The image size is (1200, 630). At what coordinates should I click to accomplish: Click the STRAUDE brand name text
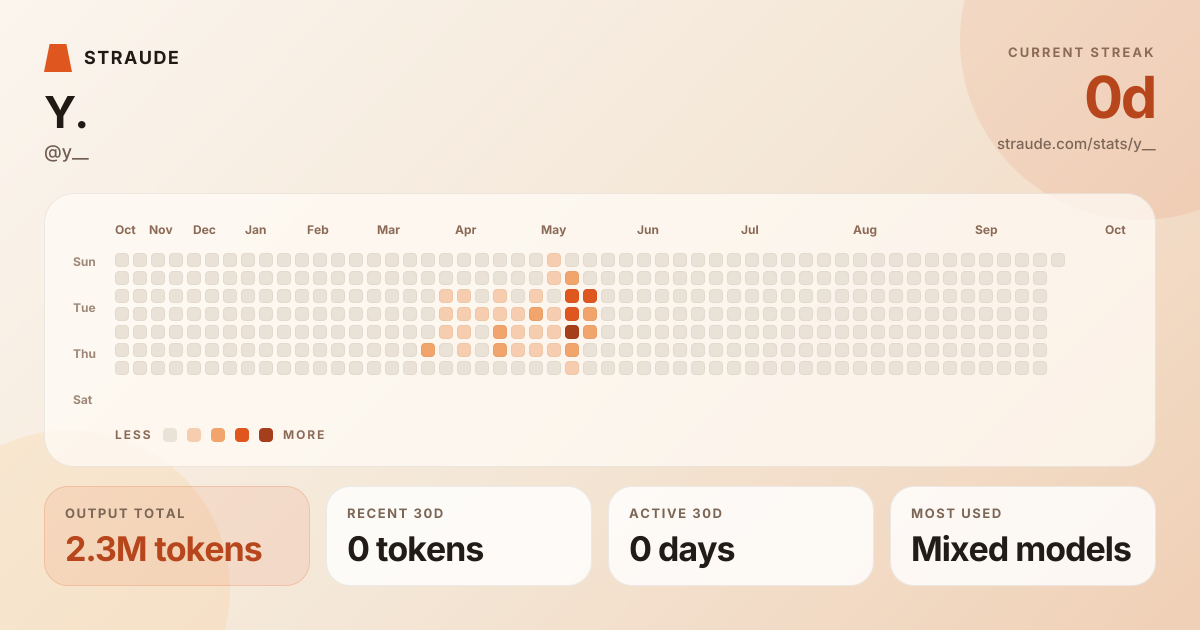[132, 58]
